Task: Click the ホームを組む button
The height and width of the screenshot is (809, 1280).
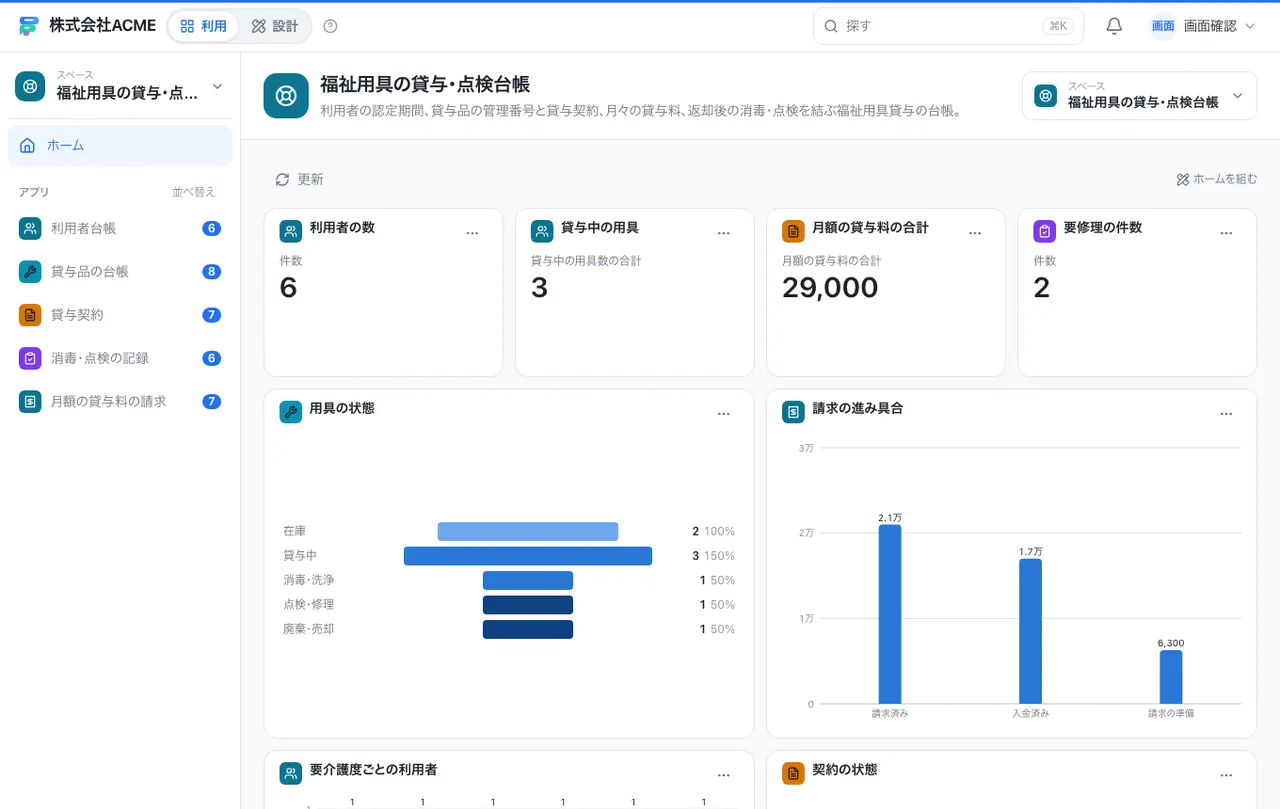Action: 1217,180
